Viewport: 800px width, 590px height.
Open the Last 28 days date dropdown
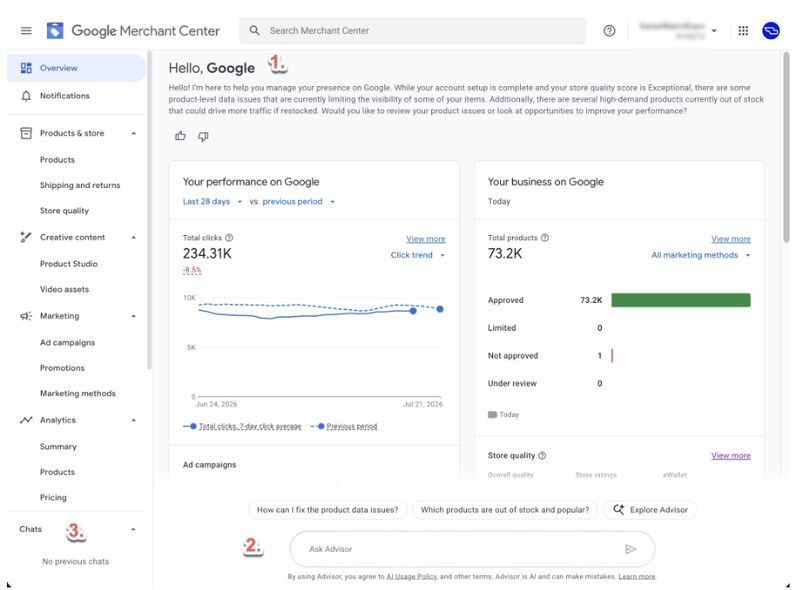(212, 202)
